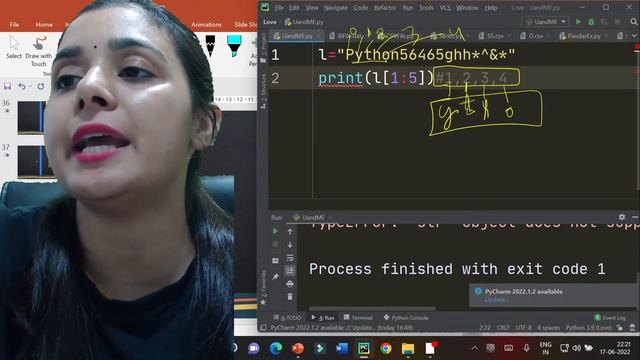Open the Edit menu in PyCharm
Image resolution: width=640 pixels, height=360 pixels.
pyautogui.click(x=294, y=8)
